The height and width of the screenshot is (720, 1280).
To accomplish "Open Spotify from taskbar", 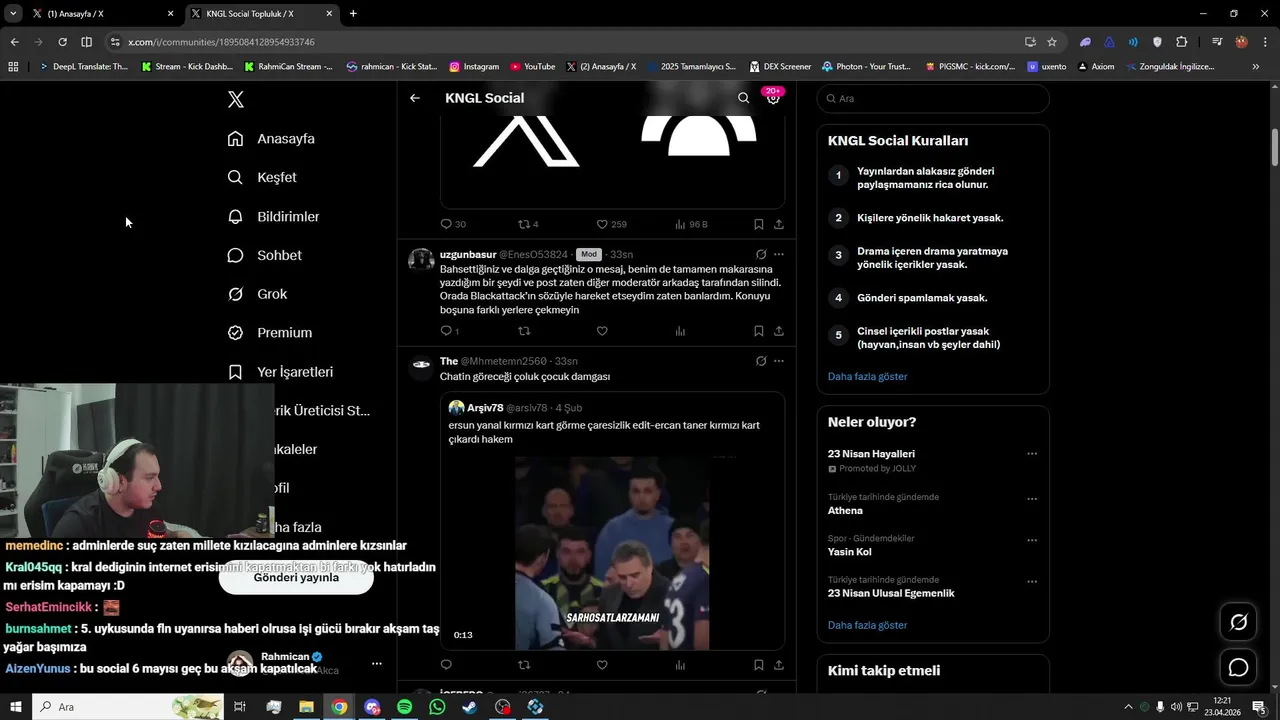I will [x=404, y=707].
